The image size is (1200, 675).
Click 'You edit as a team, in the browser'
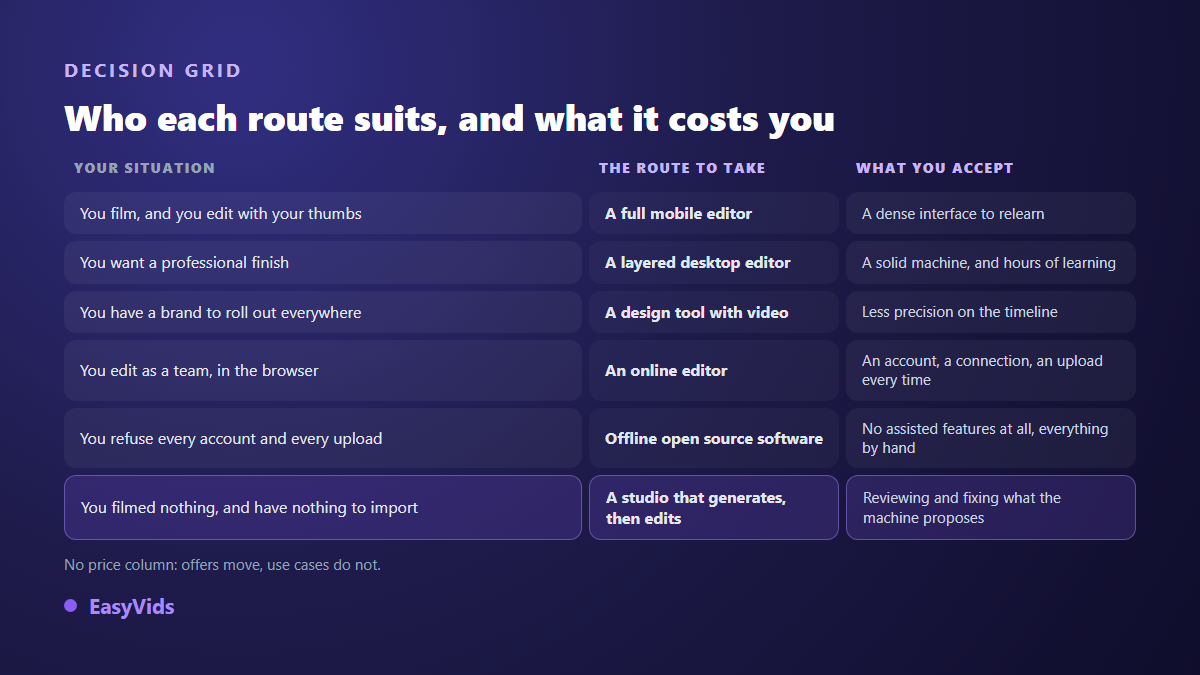[x=323, y=370]
